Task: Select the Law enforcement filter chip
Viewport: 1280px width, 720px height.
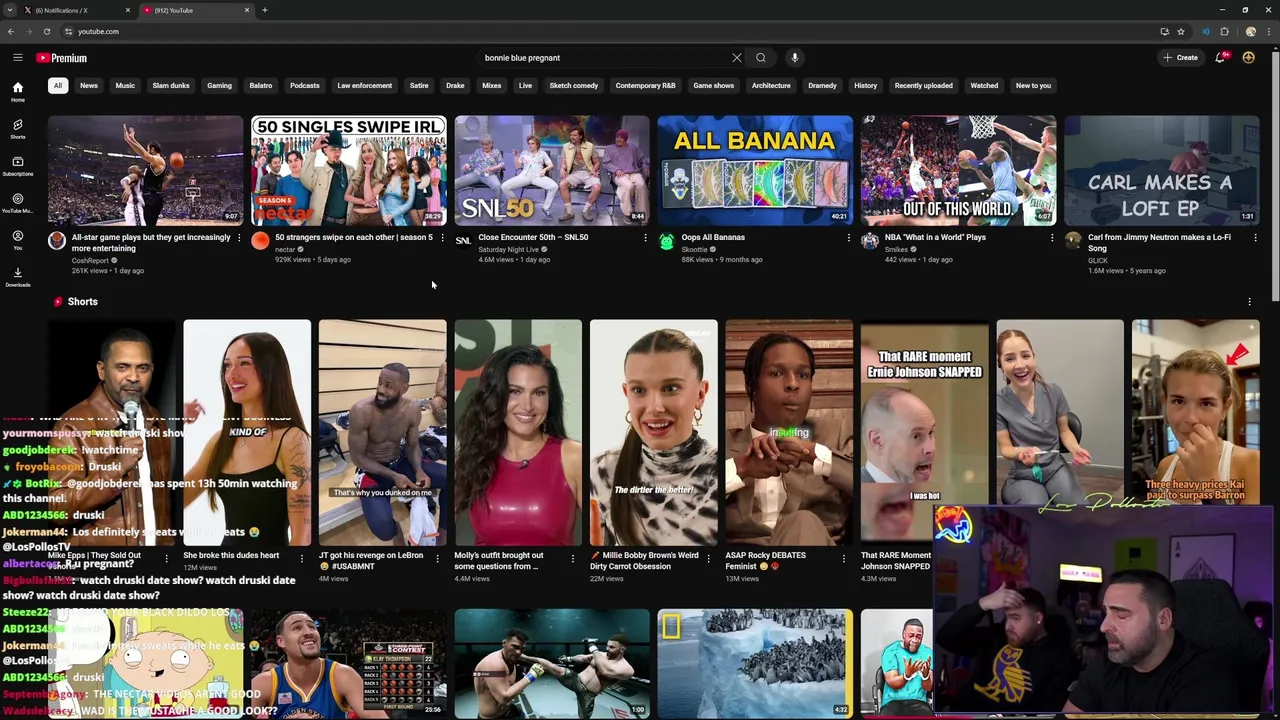Action: (365, 86)
